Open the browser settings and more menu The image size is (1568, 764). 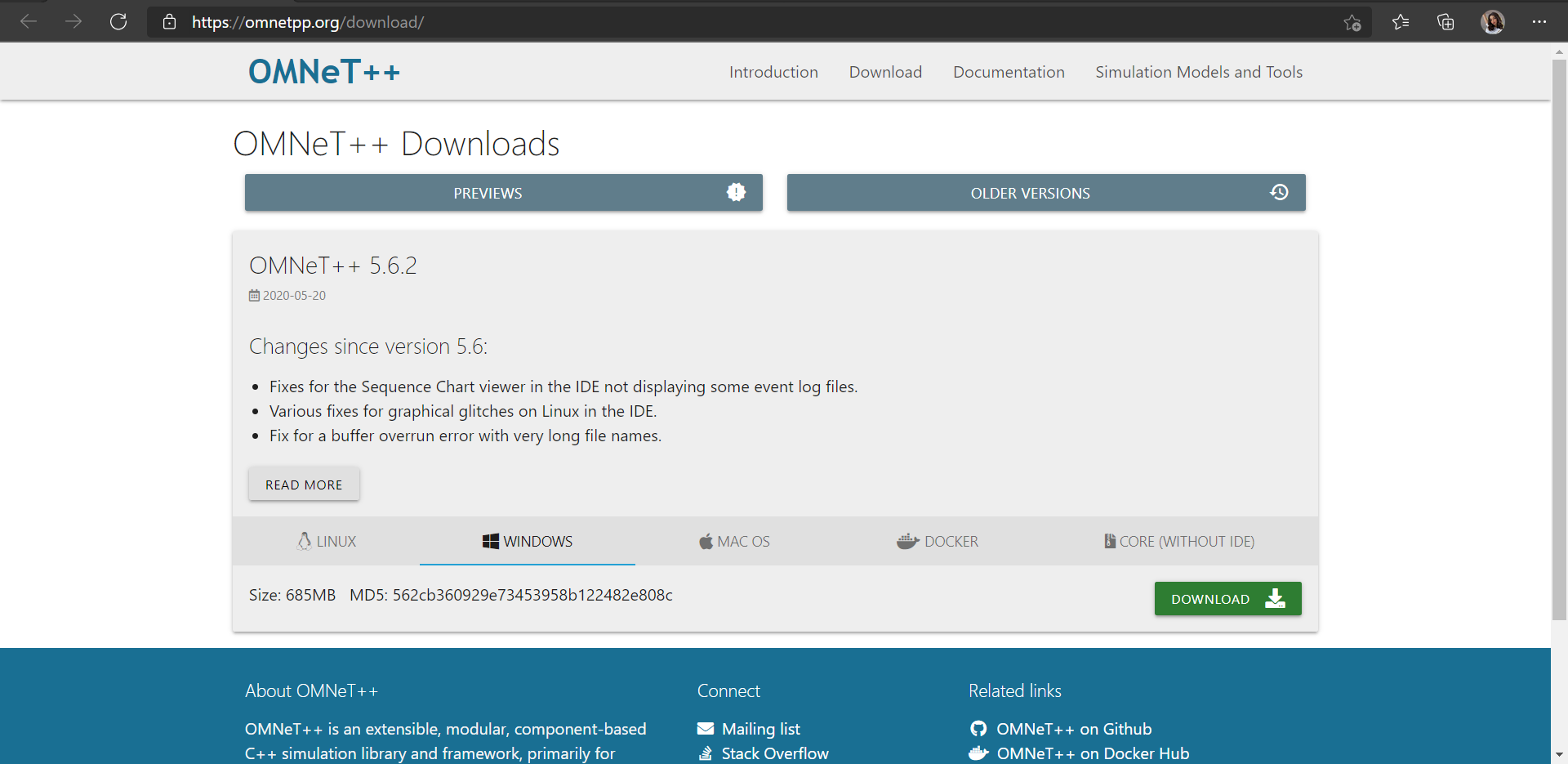point(1539,22)
